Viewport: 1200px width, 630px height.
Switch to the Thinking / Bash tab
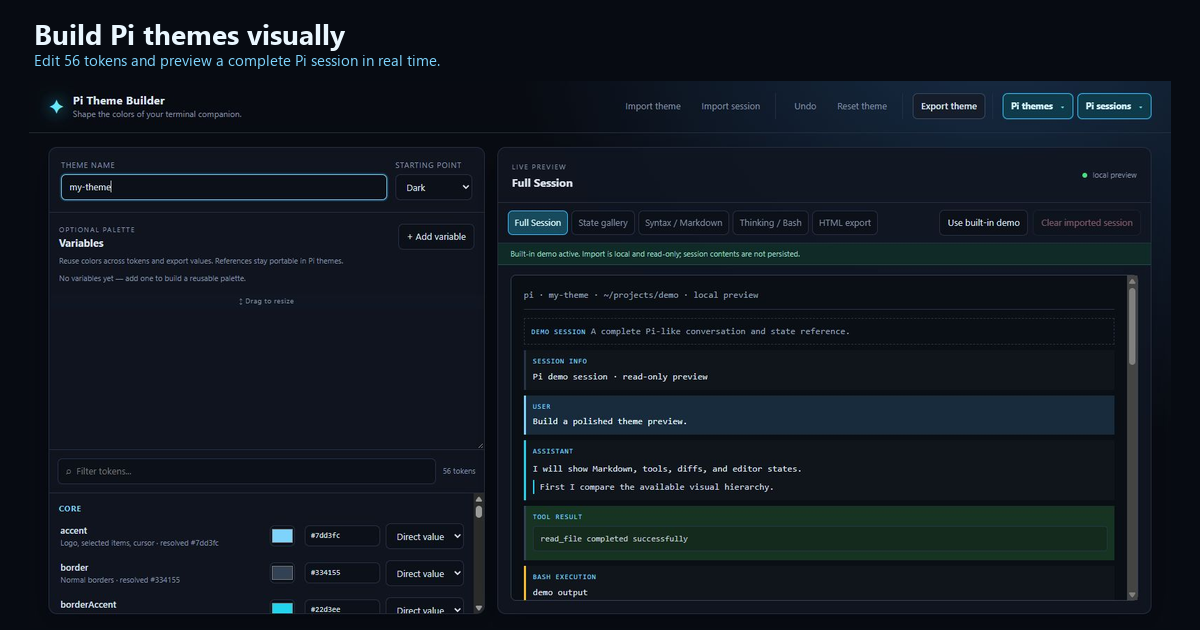(x=770, y=223)
